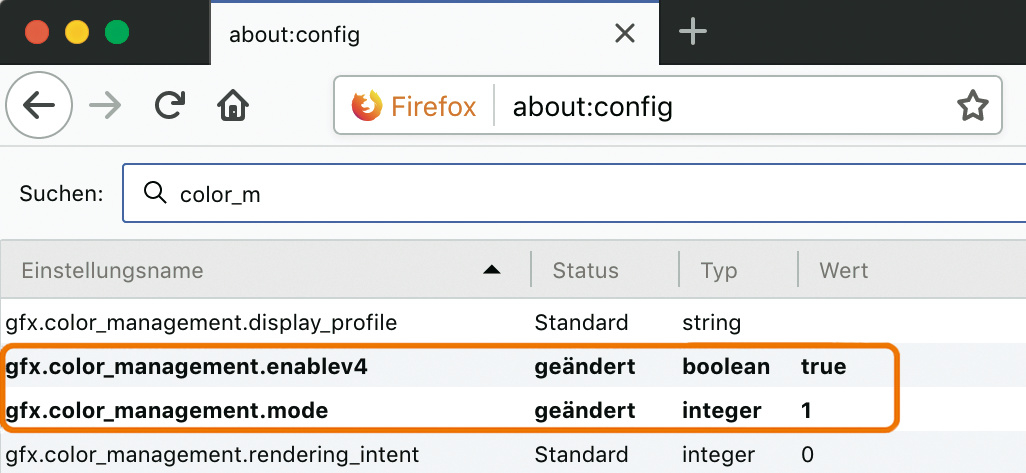1026x473 pixels.
Task: Click the back navigation arrow
Action: (39, 105)
